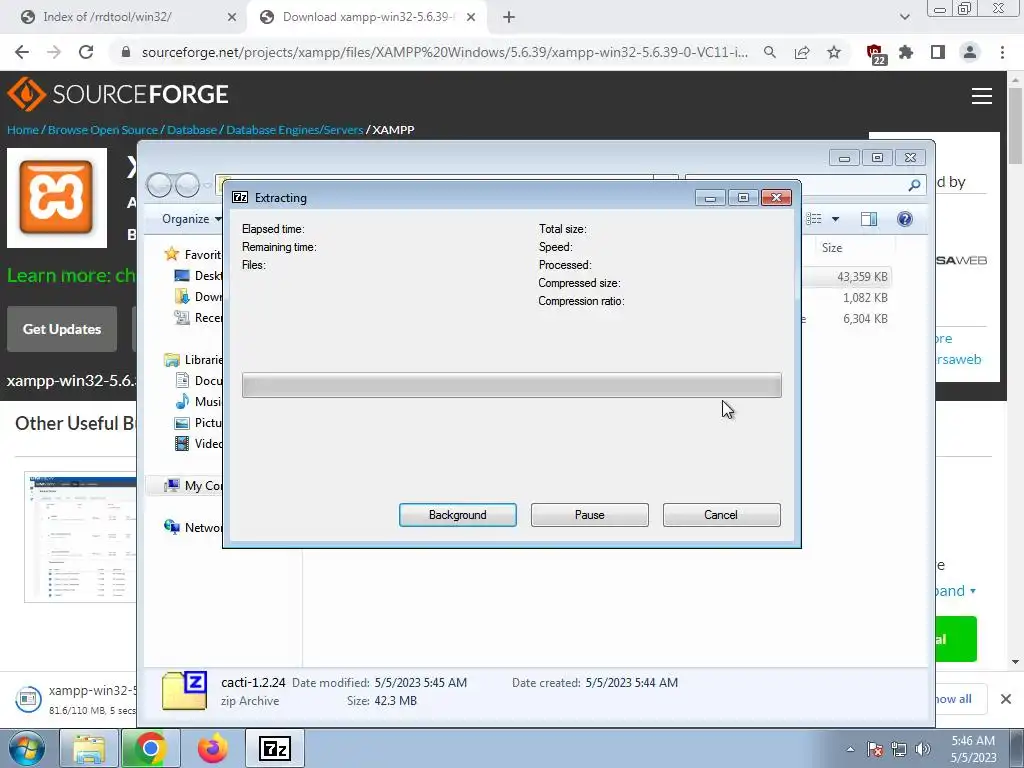
Task: Click the Size column header
Action: (856, 248)
